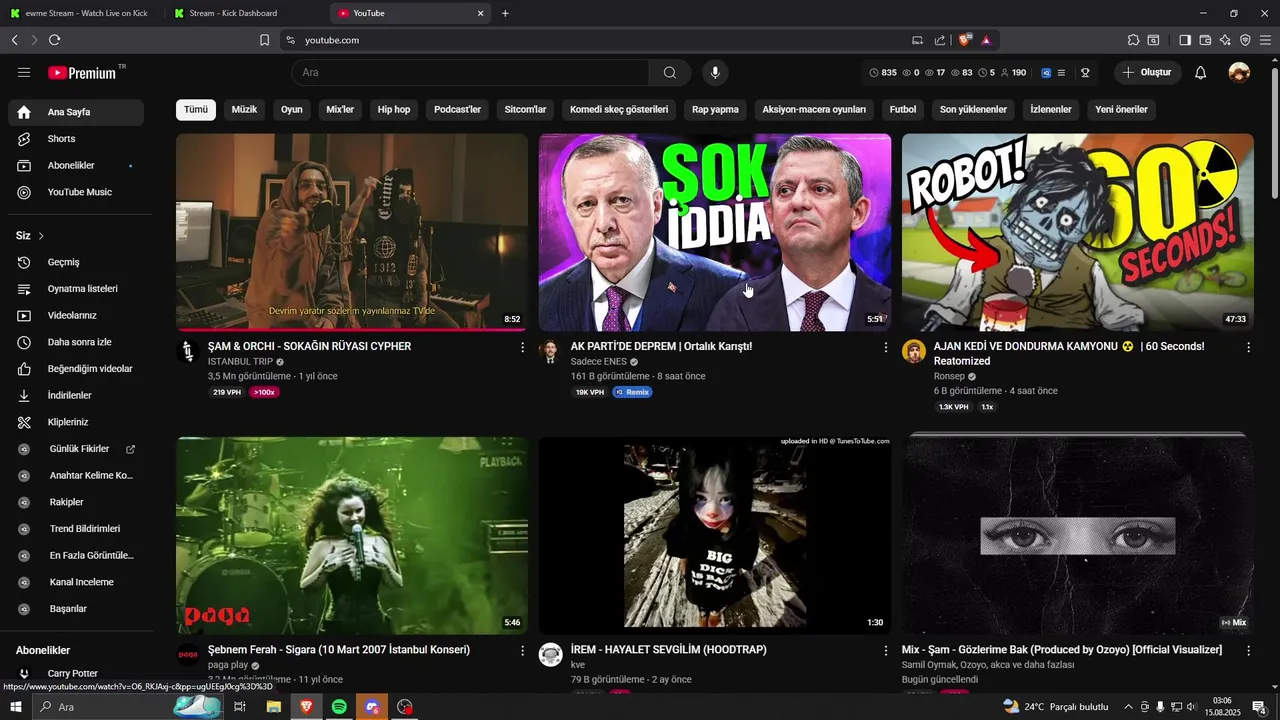Open a new browser tab
The image size is (1280, 720).
pos(505,13)
